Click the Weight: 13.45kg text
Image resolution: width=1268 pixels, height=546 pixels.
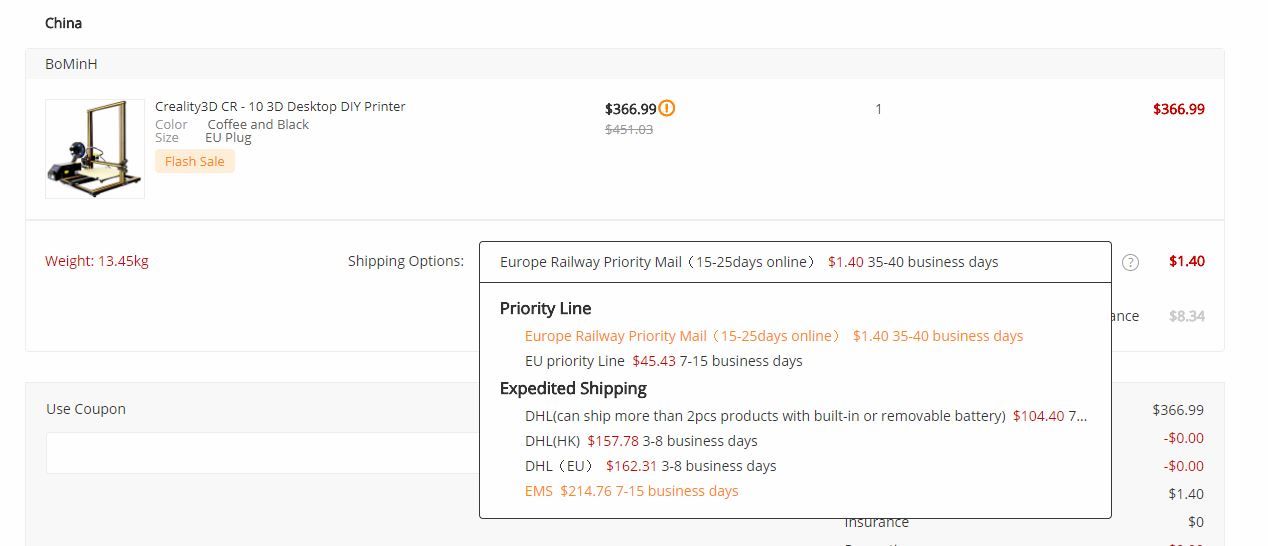(x=97, y=261)
